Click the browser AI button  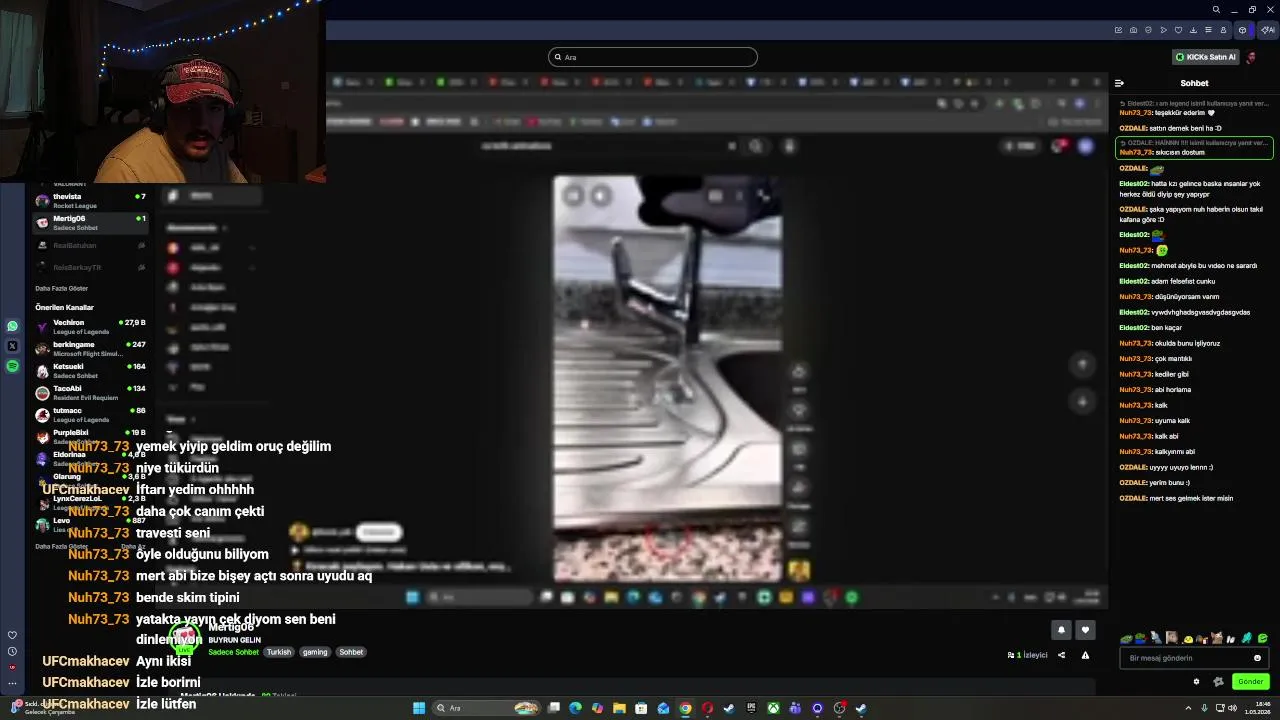(x=1267, y=30)
